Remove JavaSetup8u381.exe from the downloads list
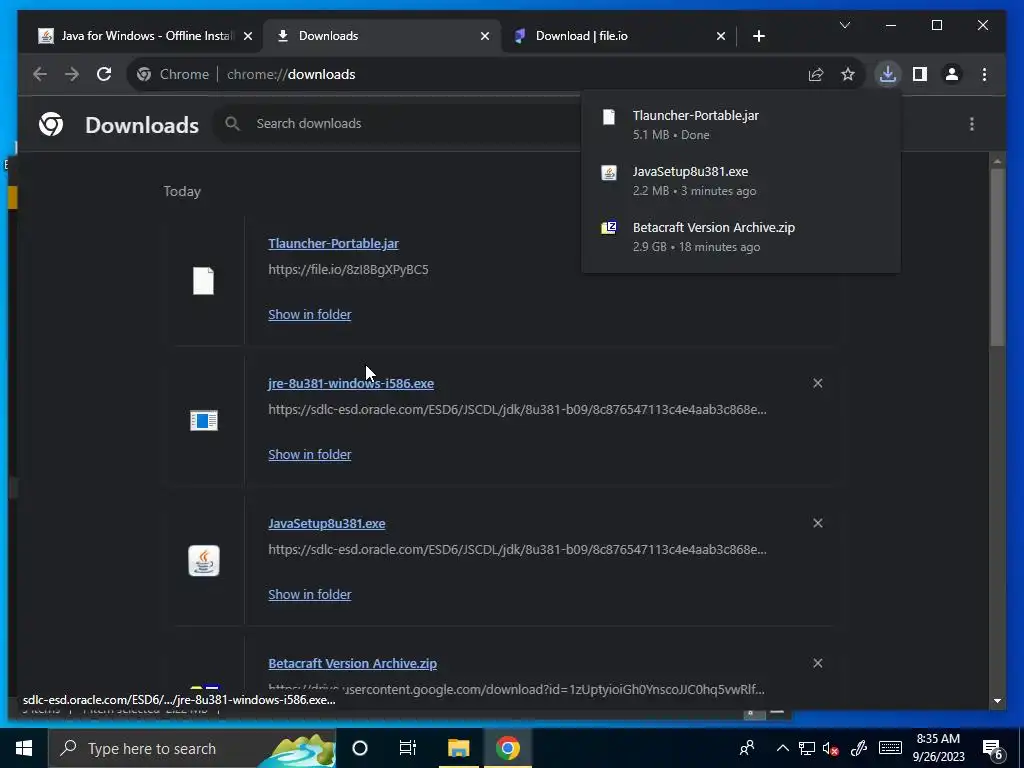 point(818,523)
